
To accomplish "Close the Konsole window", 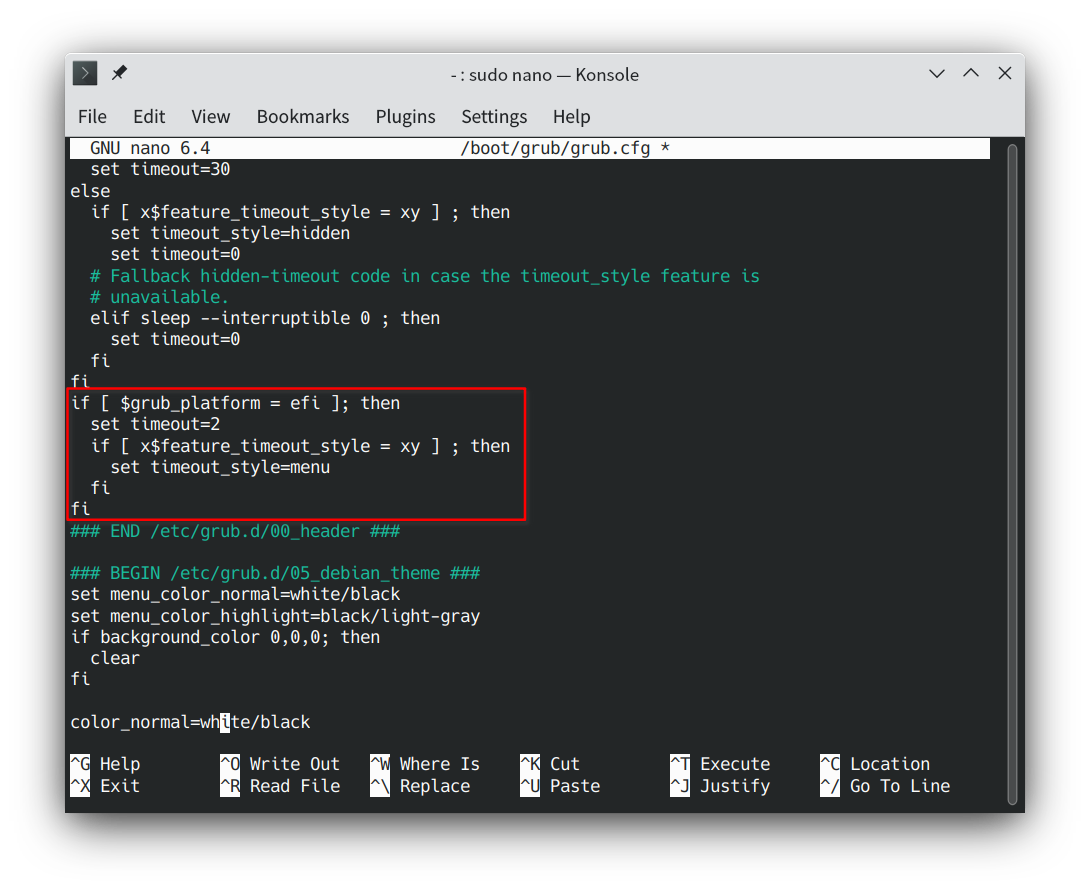I will 1005,74.
